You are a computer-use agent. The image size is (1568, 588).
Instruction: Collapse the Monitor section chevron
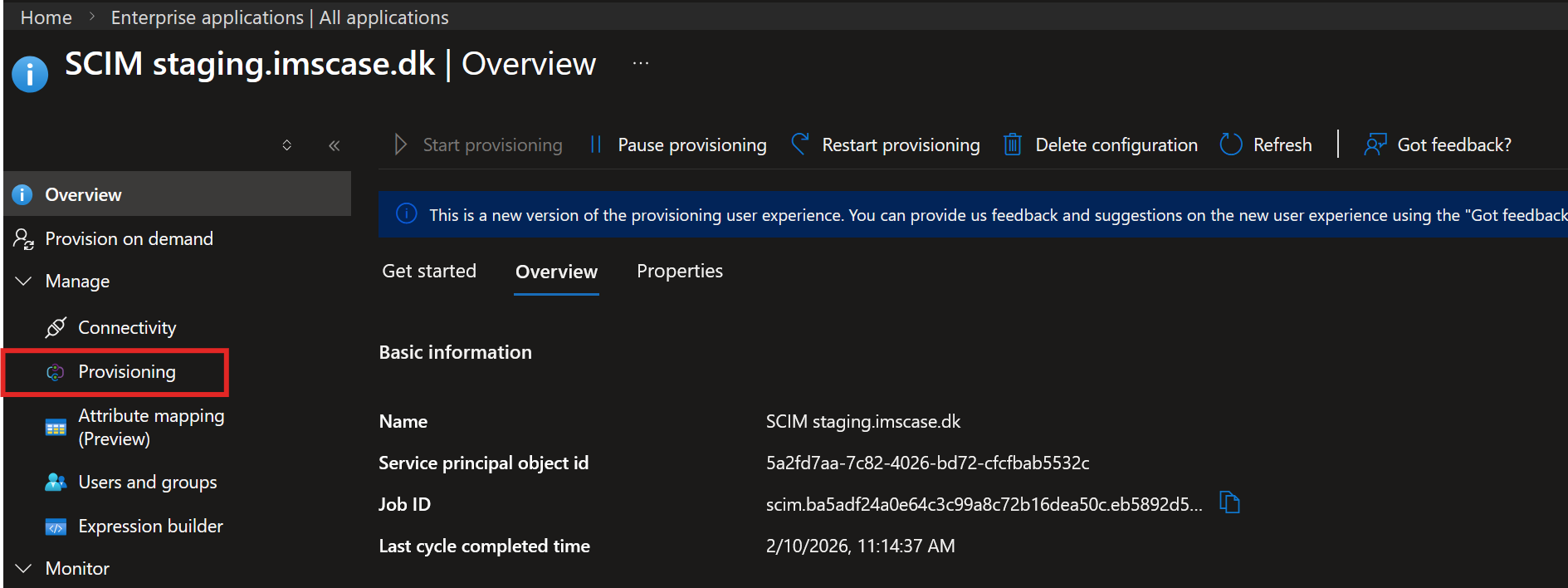pos(24,568)
